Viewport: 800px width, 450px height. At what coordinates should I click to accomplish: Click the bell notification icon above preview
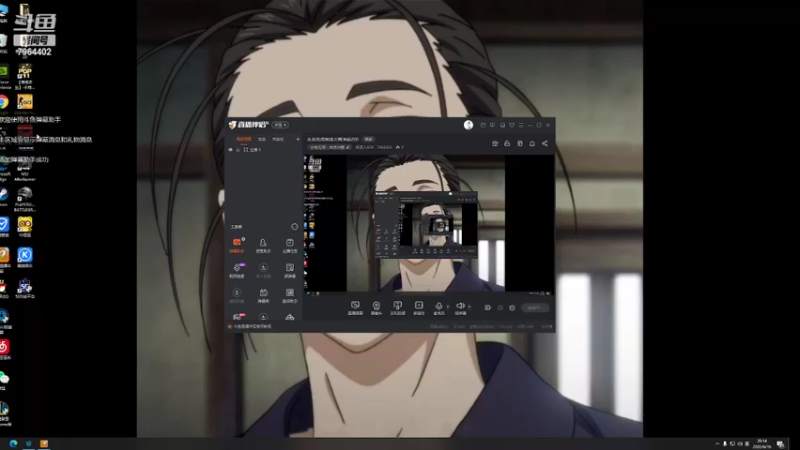pos(532,143)
